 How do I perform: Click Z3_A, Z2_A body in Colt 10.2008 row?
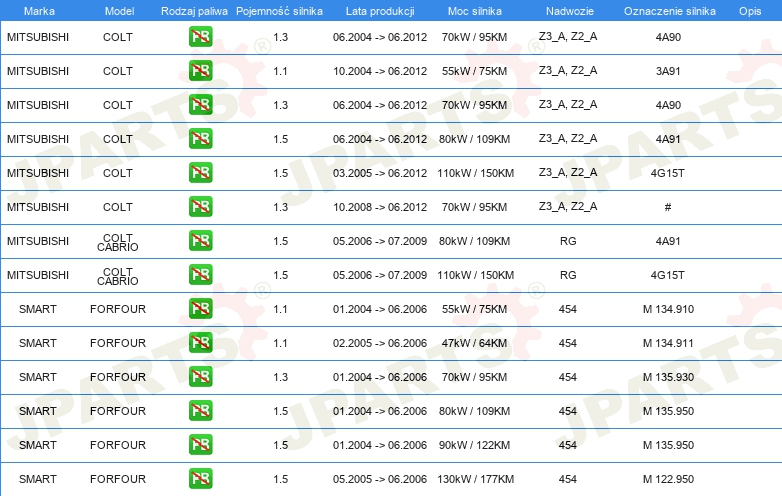[568, 206]
